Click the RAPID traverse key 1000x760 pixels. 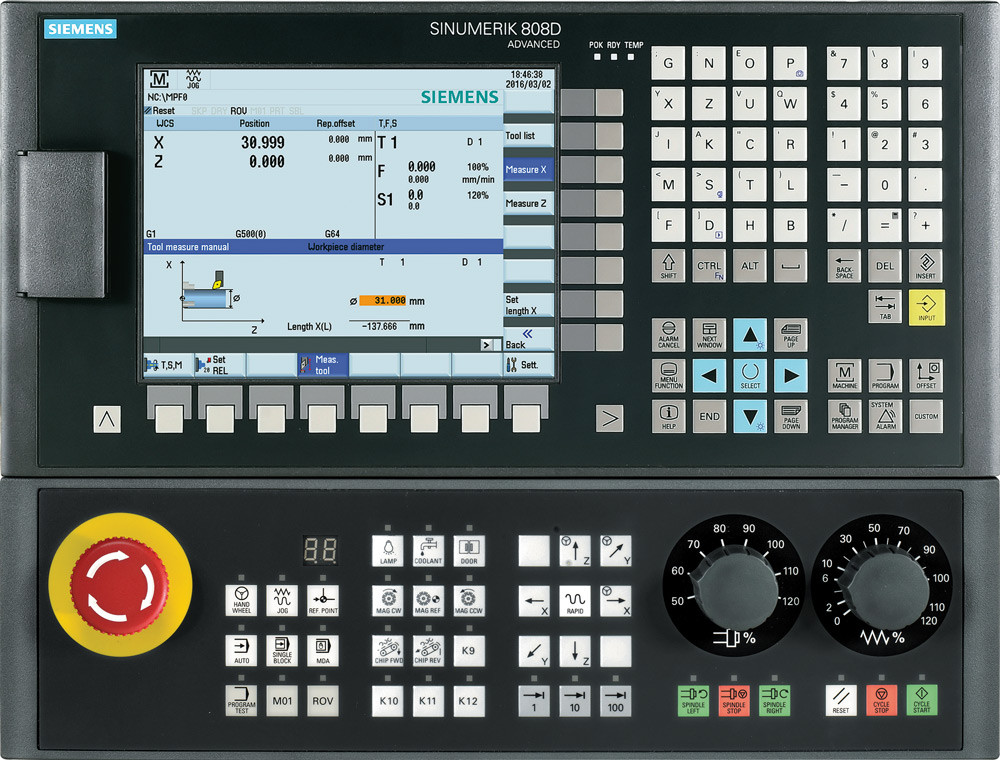pyautogui.click(x=575, y=601)
